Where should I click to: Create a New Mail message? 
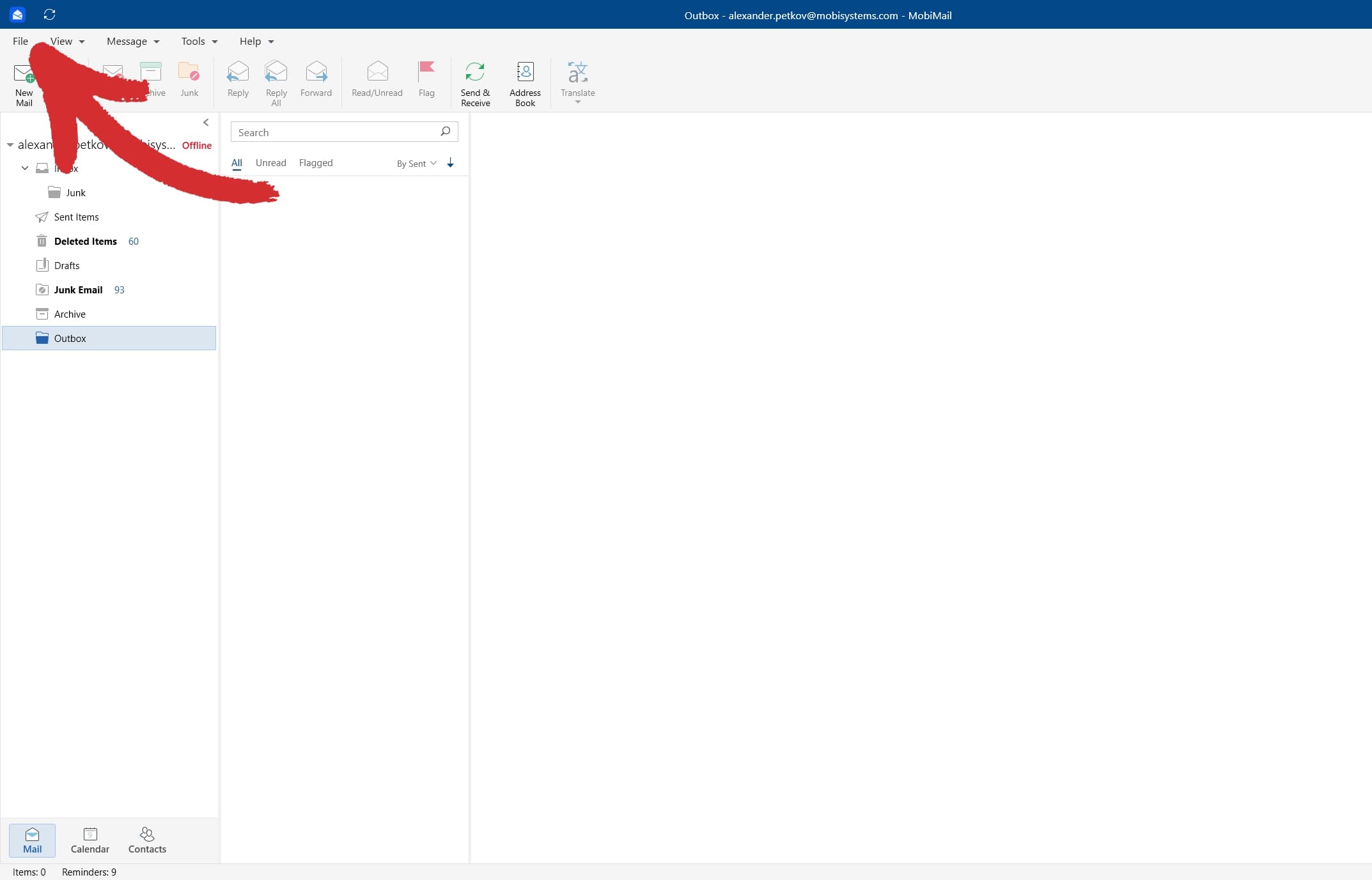pyautogui.click(x=24, y=82)
